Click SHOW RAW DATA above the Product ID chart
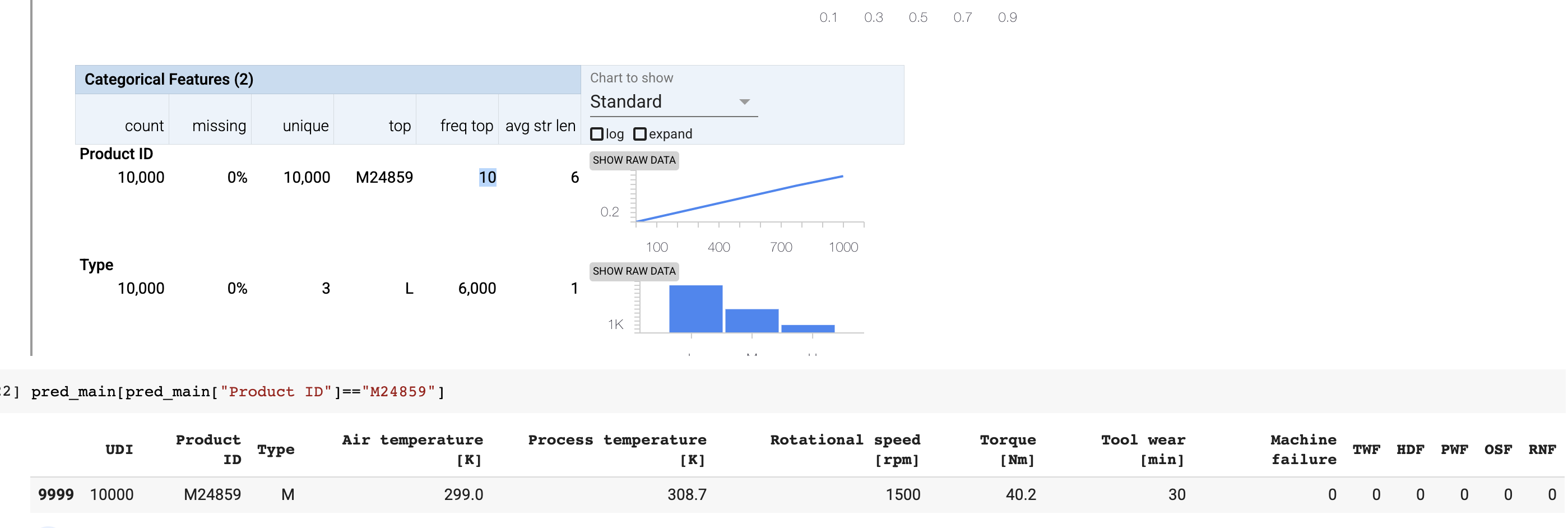 point(634,160)
